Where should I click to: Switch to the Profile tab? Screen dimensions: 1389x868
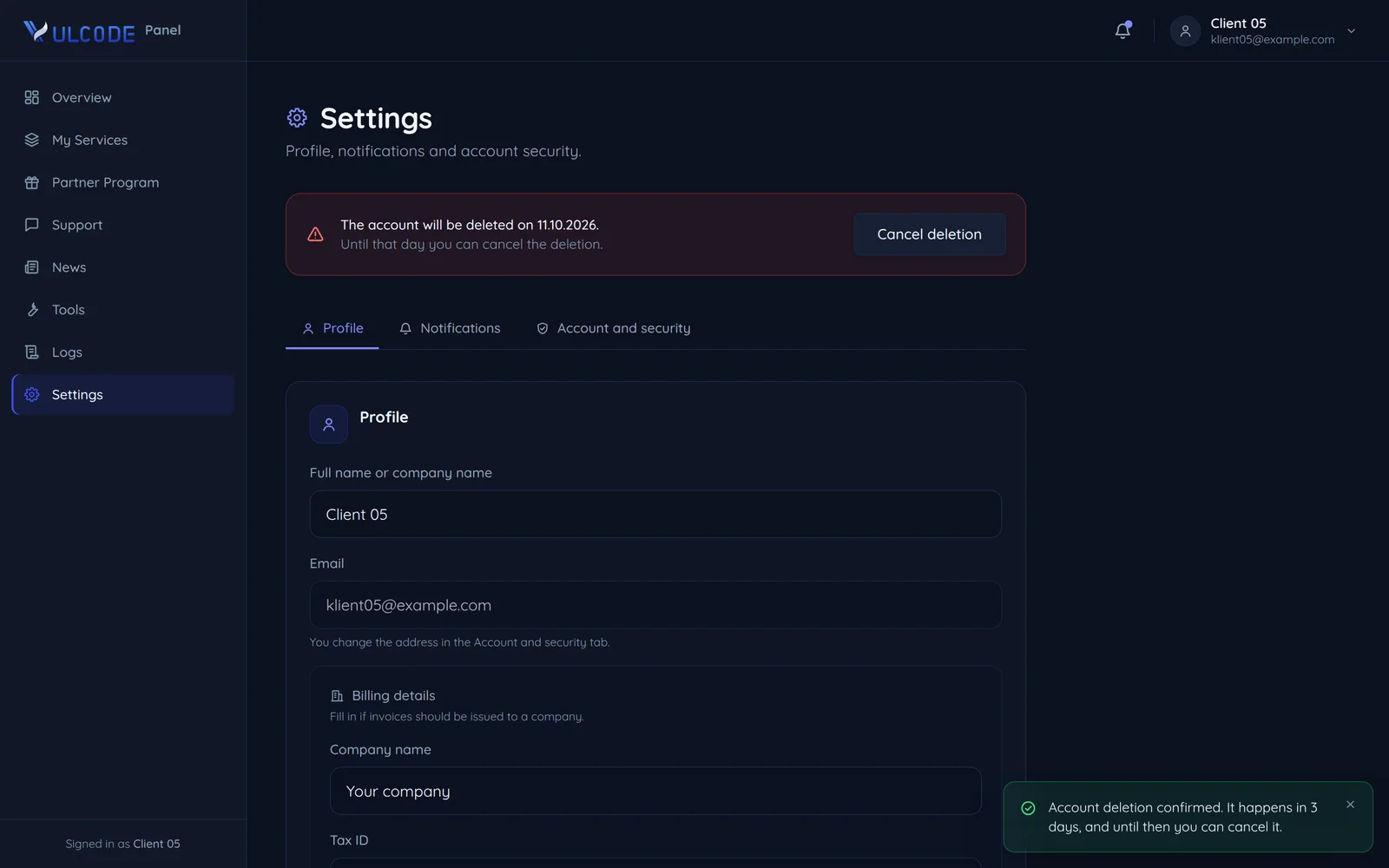332,328
